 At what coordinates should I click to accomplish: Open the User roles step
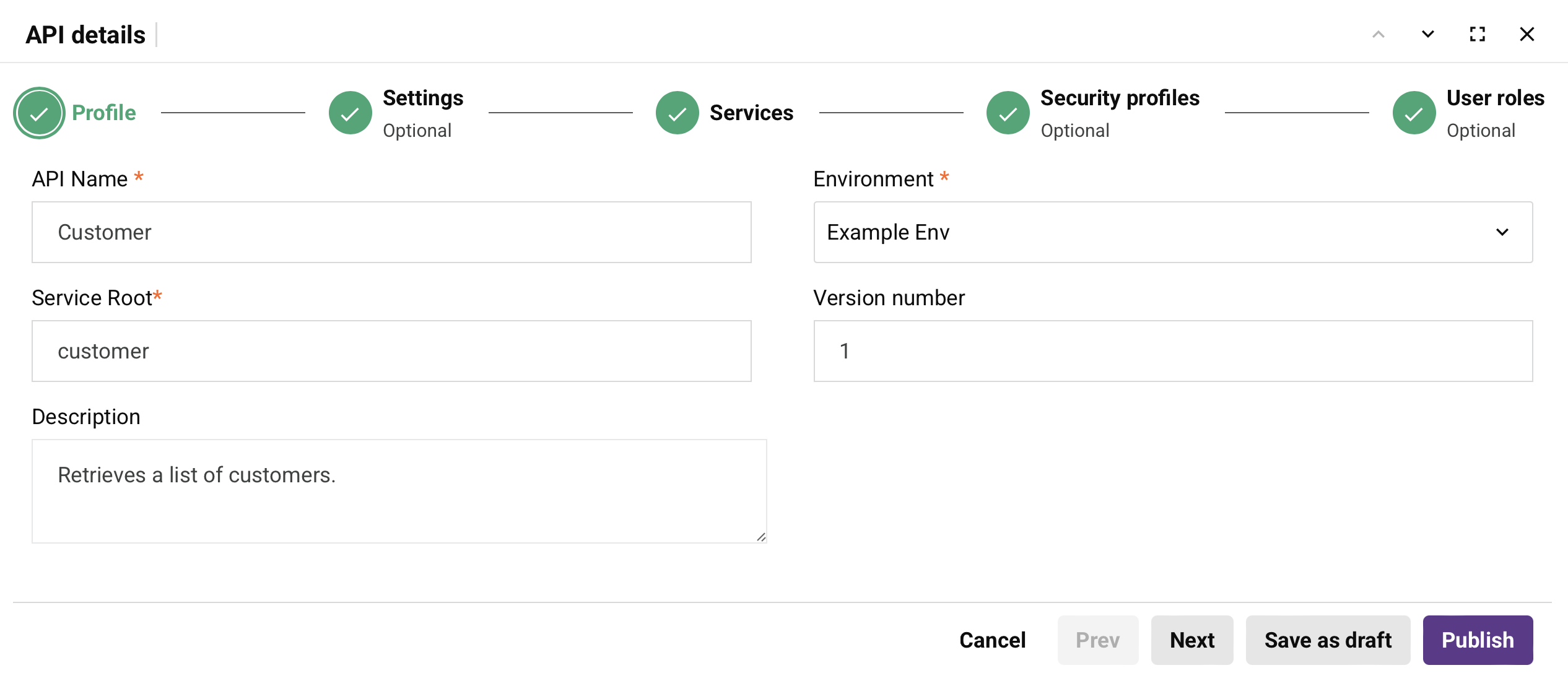coord(1495,98)
